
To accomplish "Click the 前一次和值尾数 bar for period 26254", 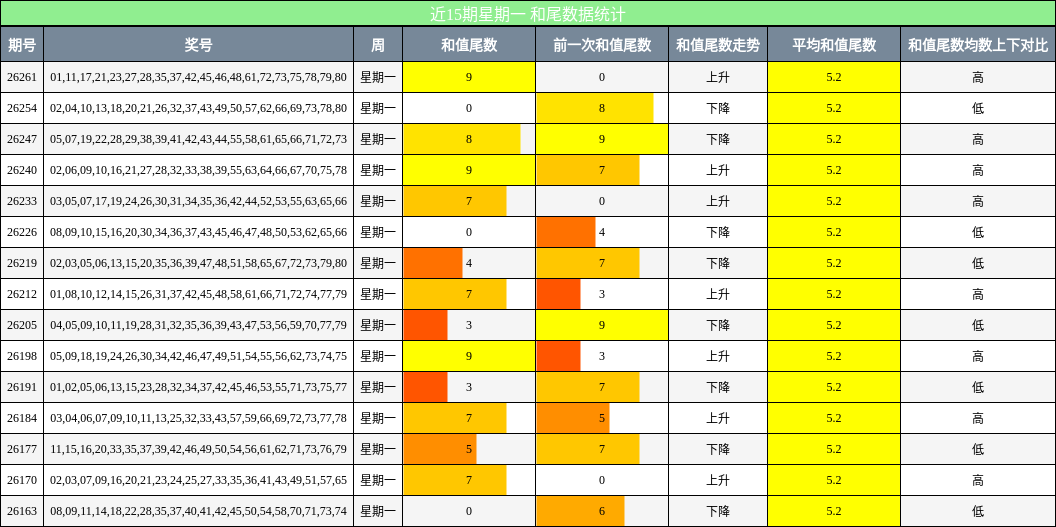I will pyautogui.click(x=595, y=108).
